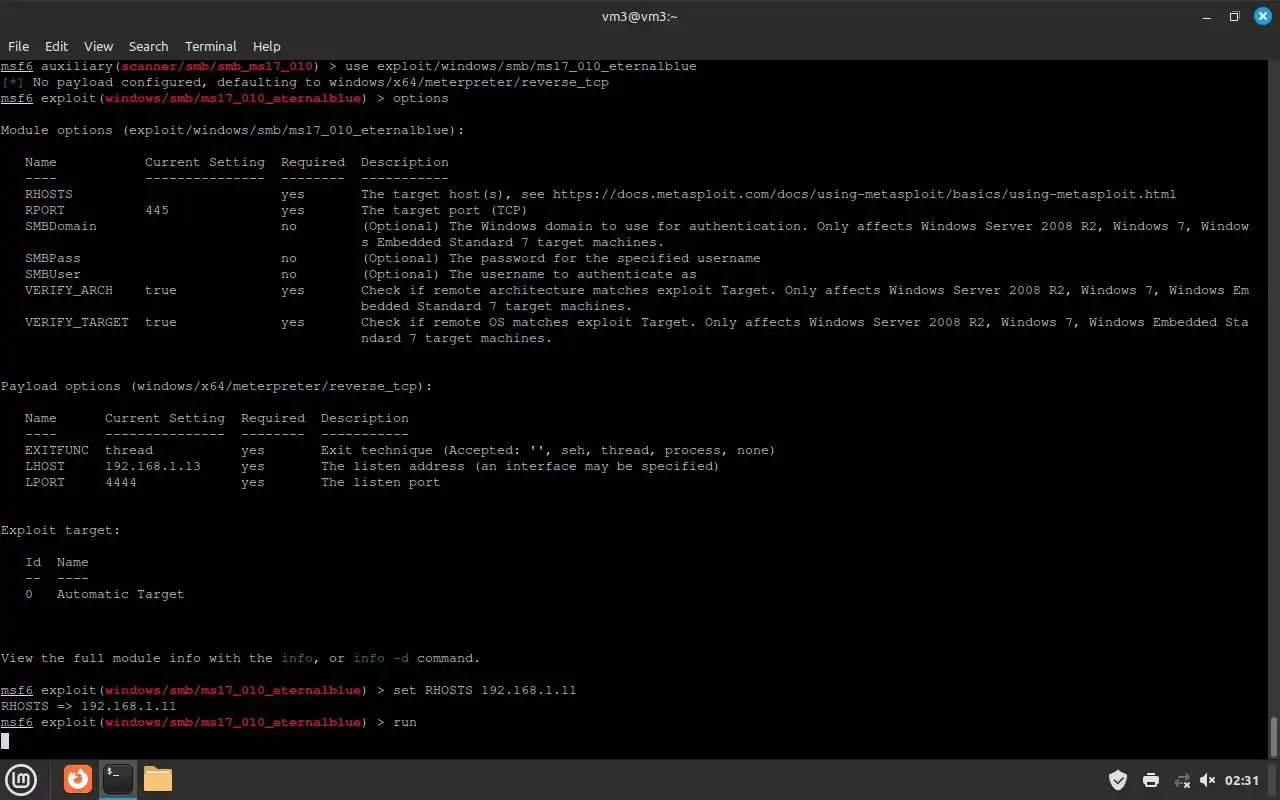
Task: Click the LHOST value 192.168.1.13
Action: [x=153, y=466]
